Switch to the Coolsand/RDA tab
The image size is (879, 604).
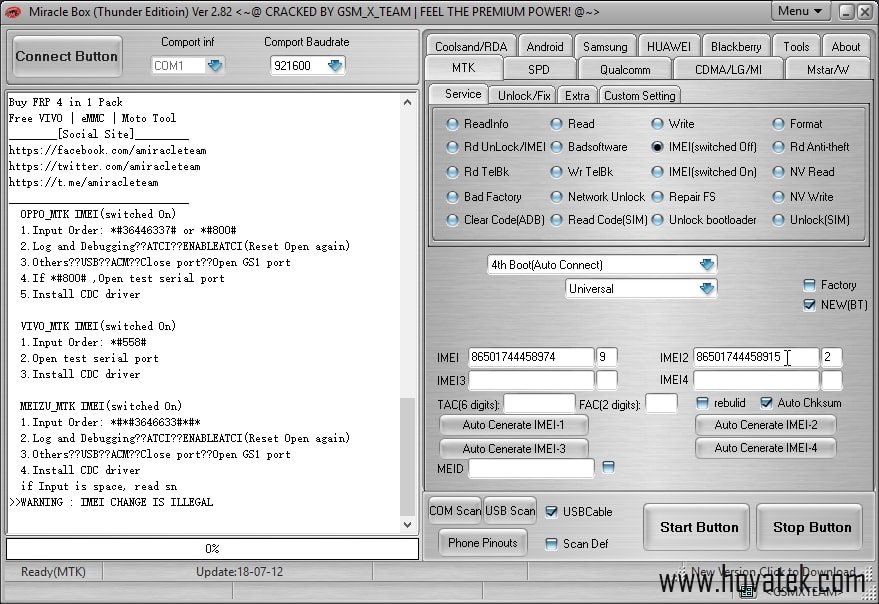pyautogui.click(x=471, y=47)
